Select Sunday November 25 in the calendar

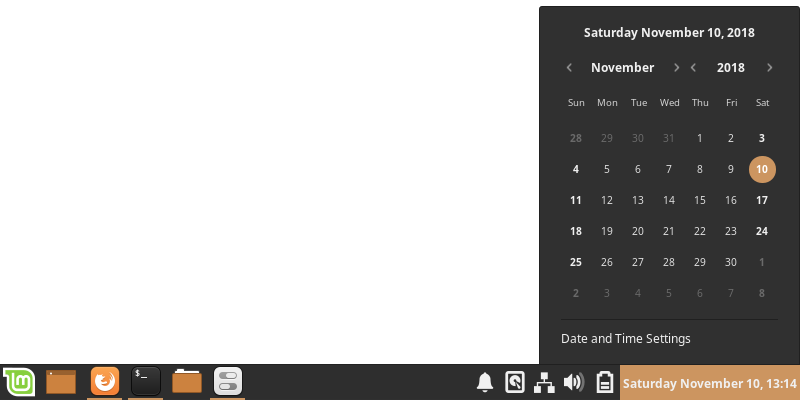[x=576, y=262]
